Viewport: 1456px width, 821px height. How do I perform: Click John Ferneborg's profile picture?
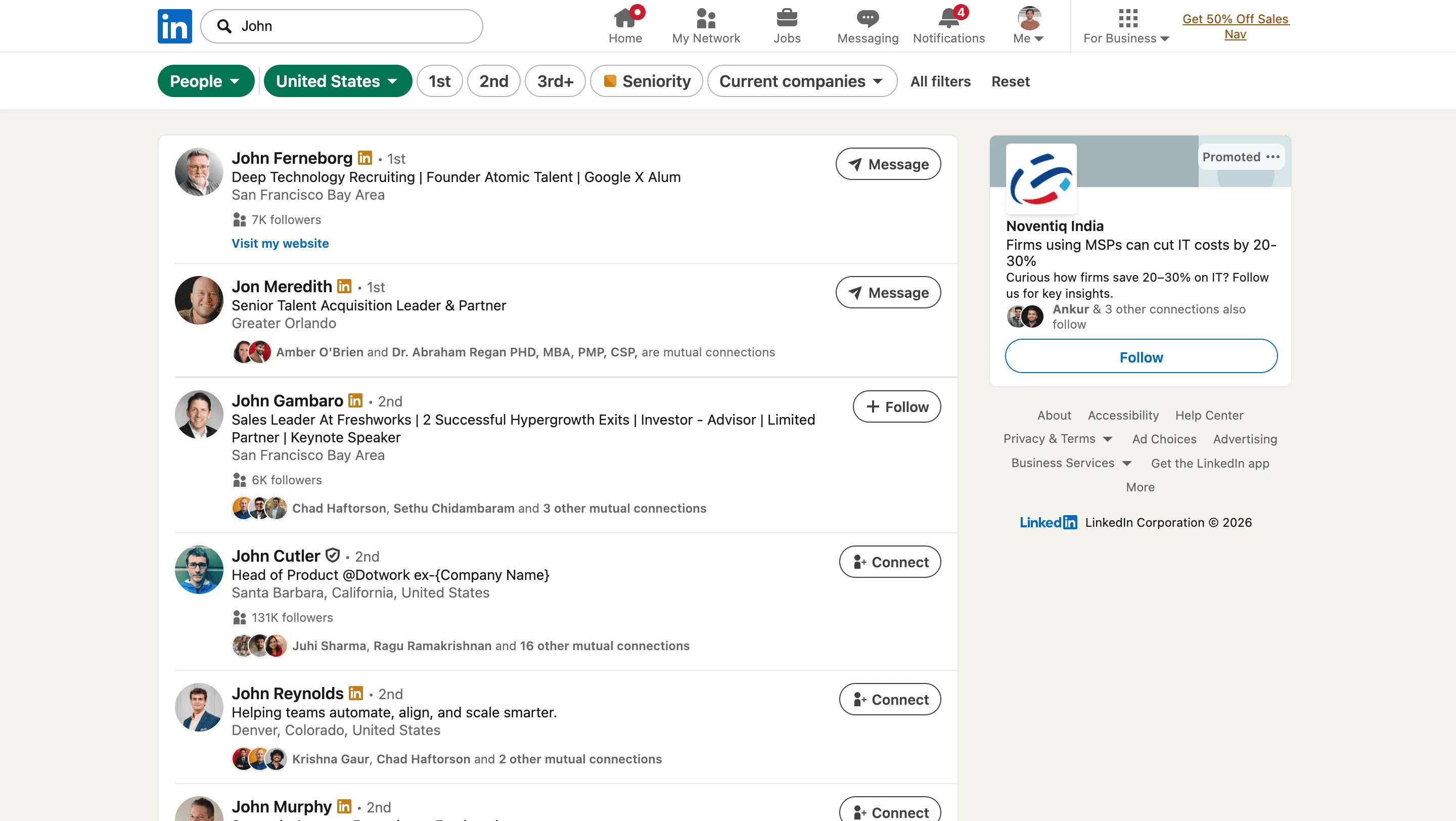pyautogui.click(x=198, y=171)
